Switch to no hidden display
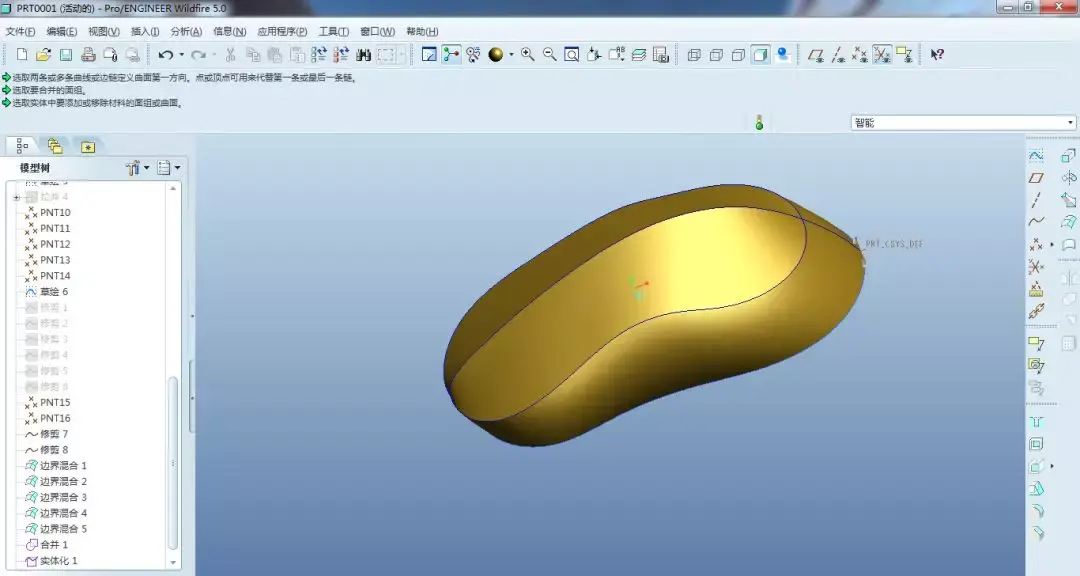The image size is (1080, 576). tap(738, 54)
